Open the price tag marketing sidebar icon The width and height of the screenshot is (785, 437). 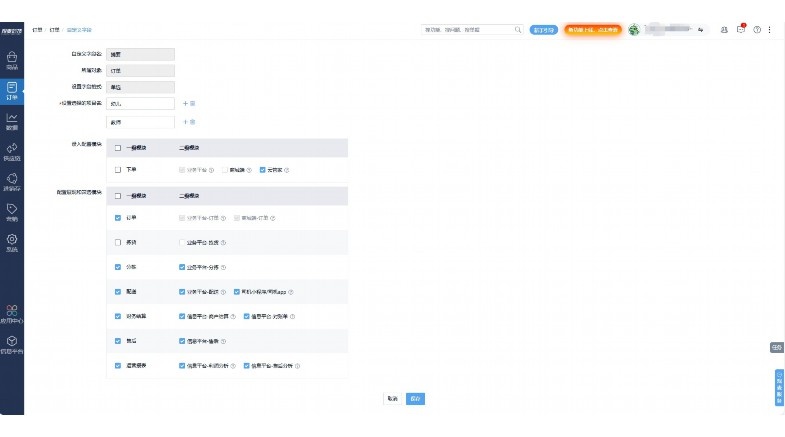tap(12, 213)
